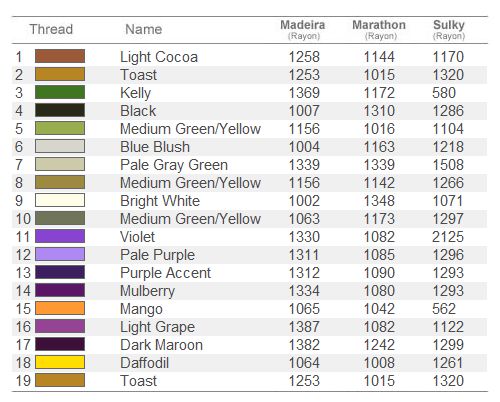Click the Black thread color swatch
This screenshot has height=402, width=500.
point(60,110)
